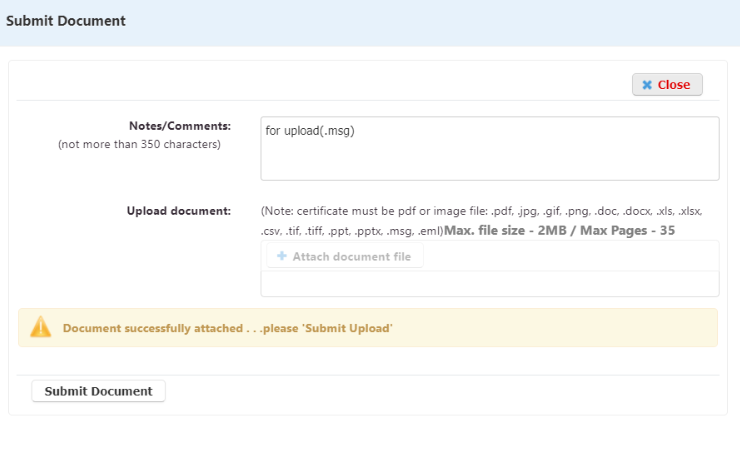Click the plus icon on Attach document file
This screenshot has height=451, width=740.
click(x=282, y=256)
